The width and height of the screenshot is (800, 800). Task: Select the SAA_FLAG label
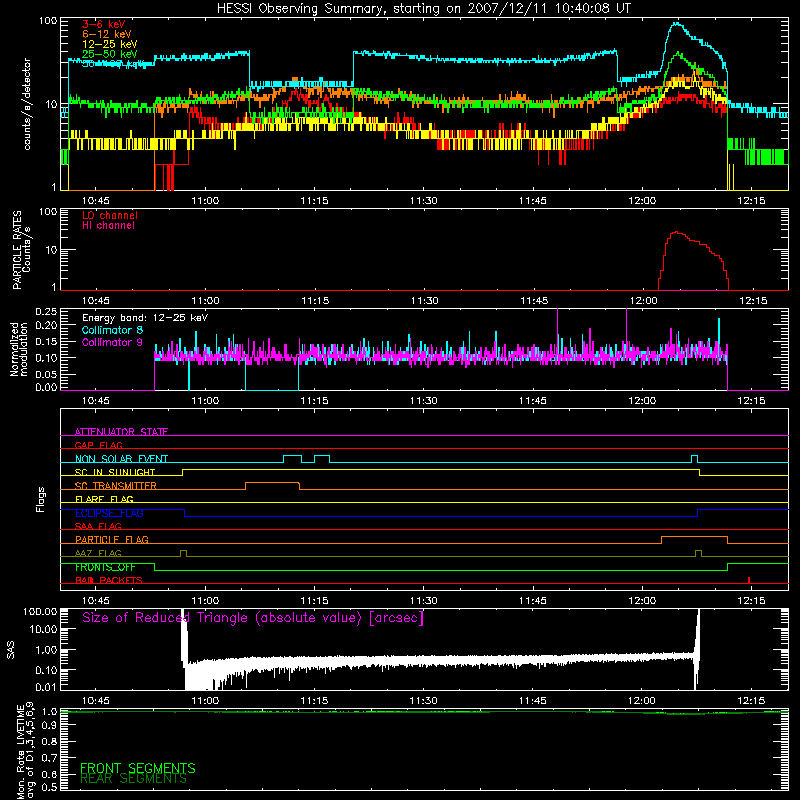click(x=98, y=526)
